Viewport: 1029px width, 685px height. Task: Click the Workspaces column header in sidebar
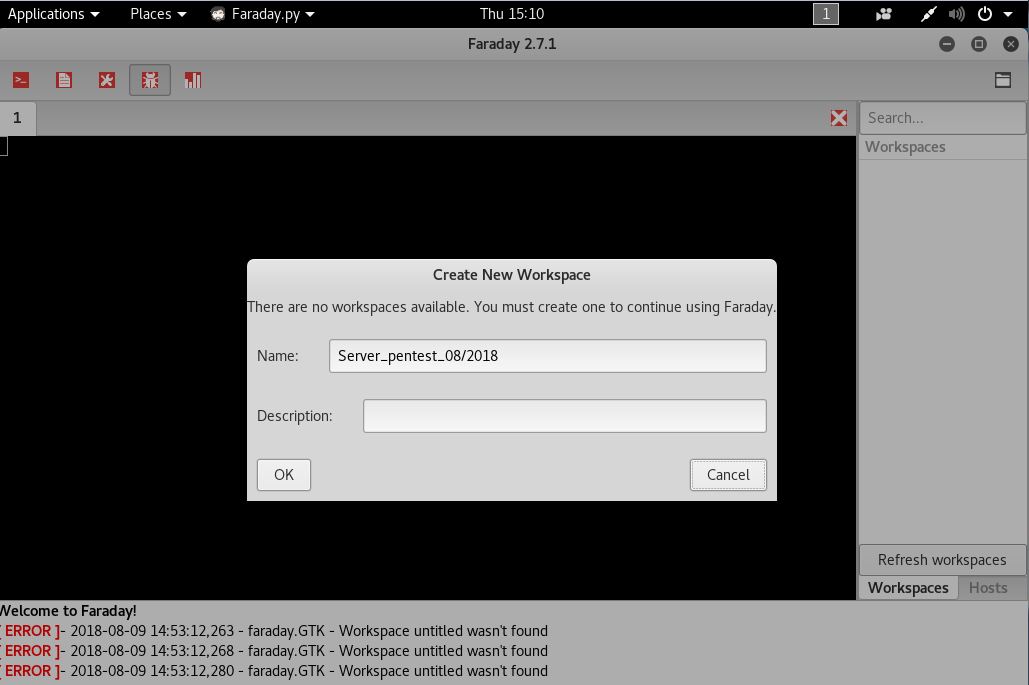click(942, 147)
